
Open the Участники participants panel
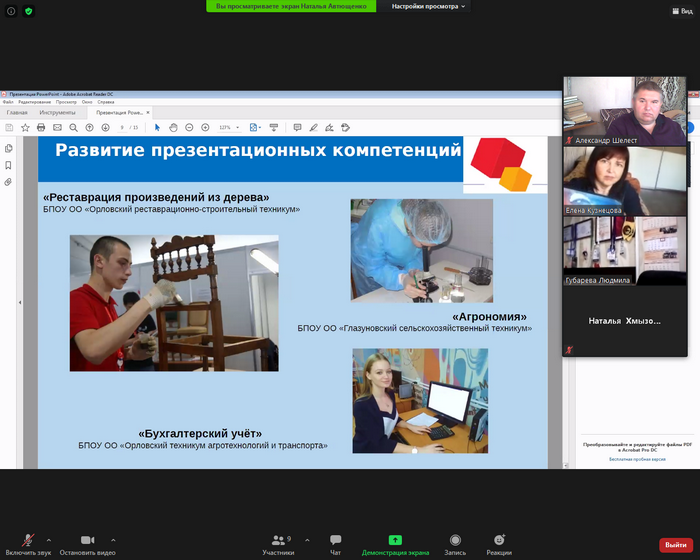278,543
